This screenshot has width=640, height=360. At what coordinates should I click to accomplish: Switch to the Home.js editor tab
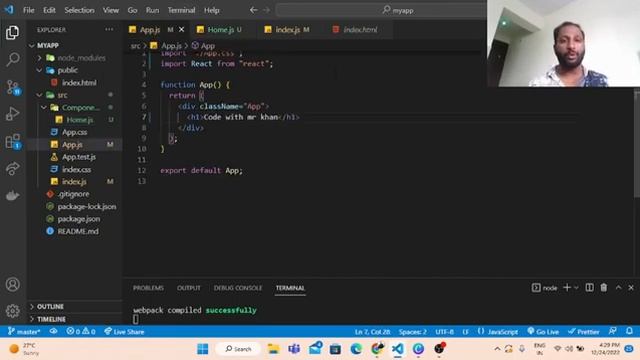point(223,29)
